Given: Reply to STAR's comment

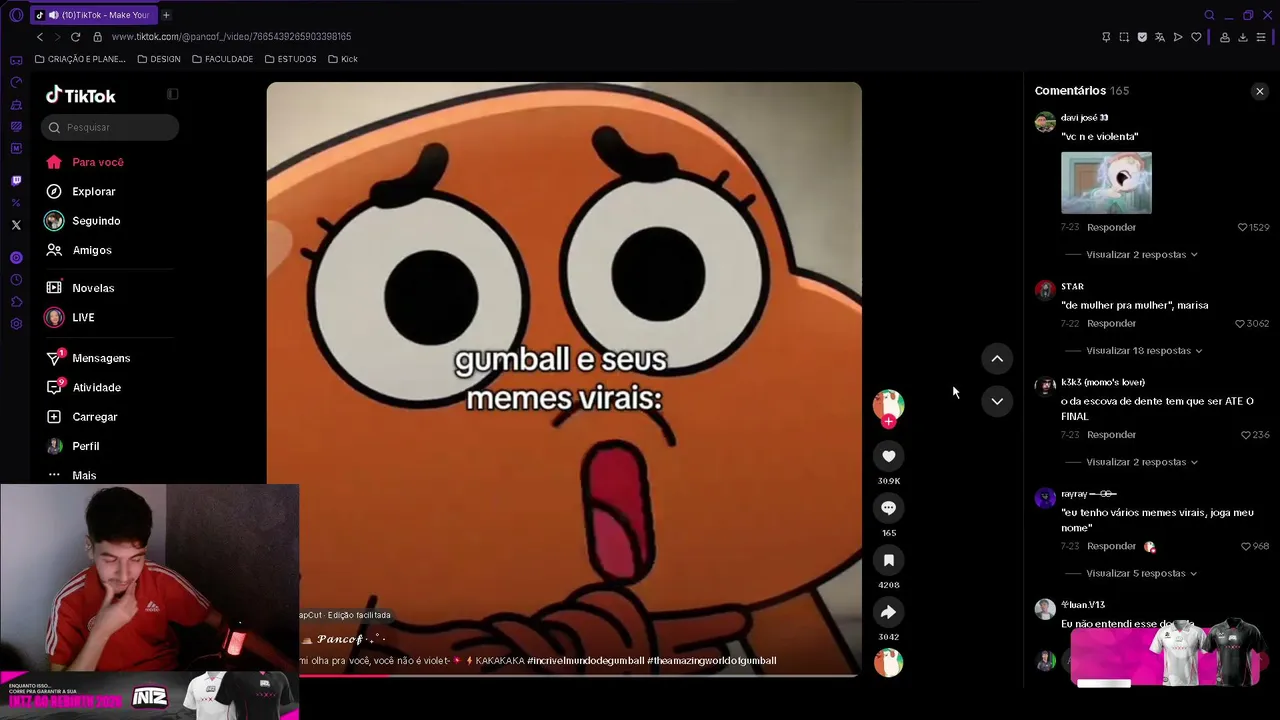Looking at the screenshot, I should (1111, 324).
